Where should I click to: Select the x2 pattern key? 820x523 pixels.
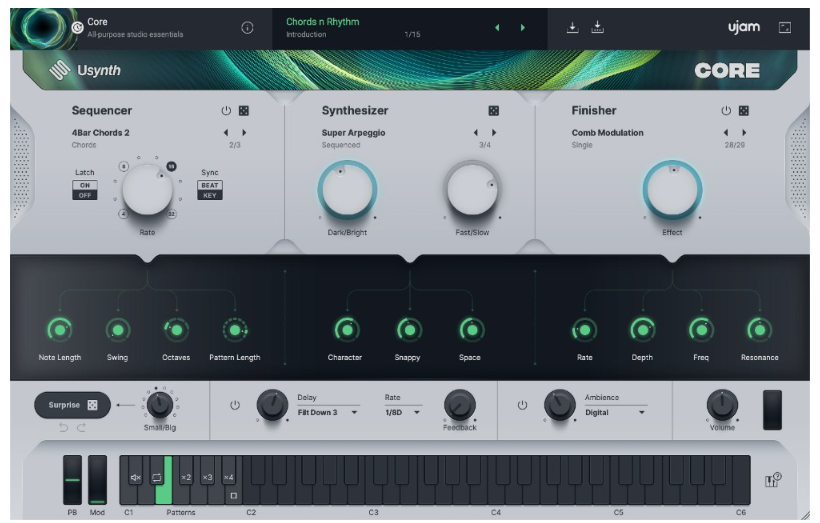(185, 478)
